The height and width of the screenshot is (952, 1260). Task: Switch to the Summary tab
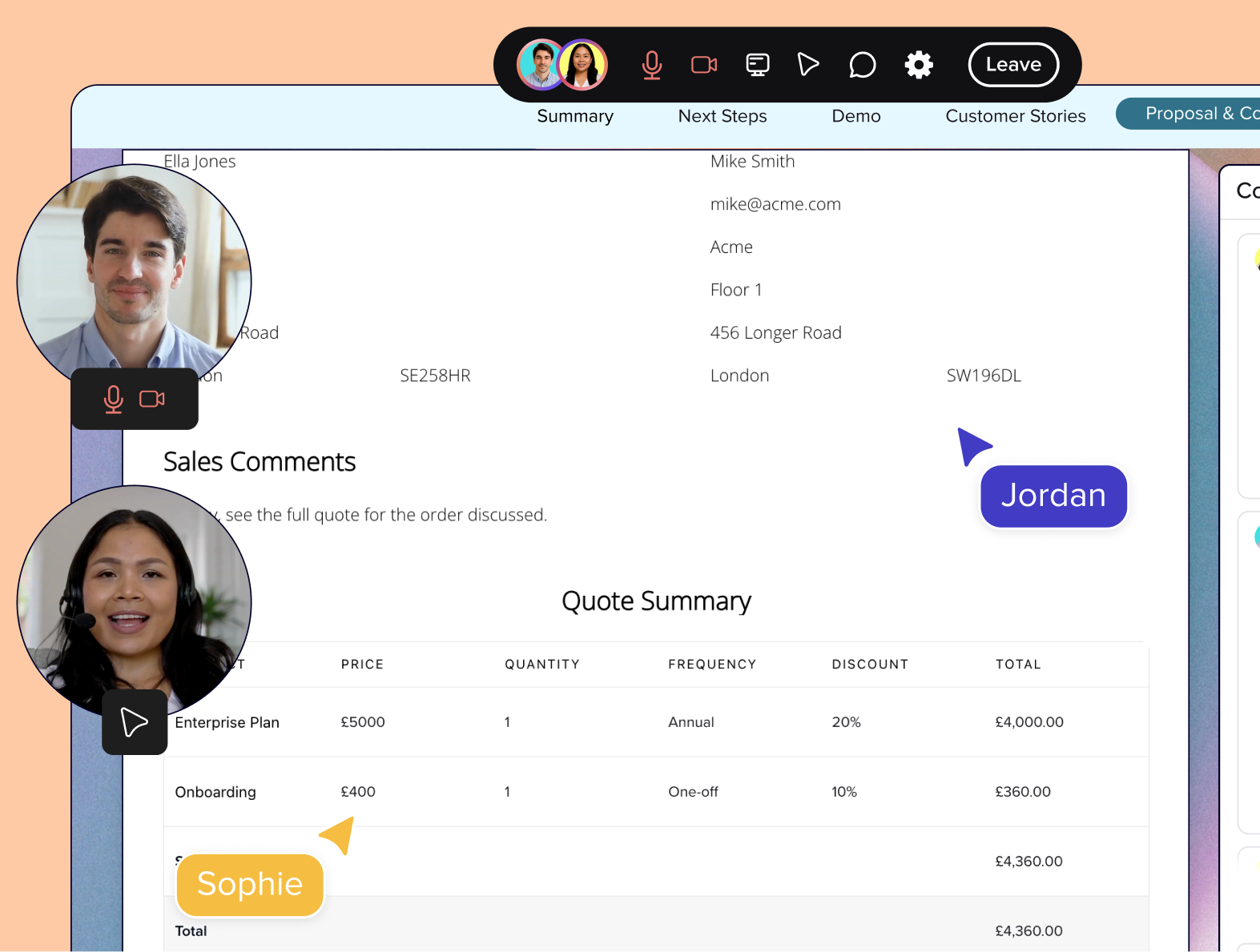pyautogui.click(x=575, y=116)
